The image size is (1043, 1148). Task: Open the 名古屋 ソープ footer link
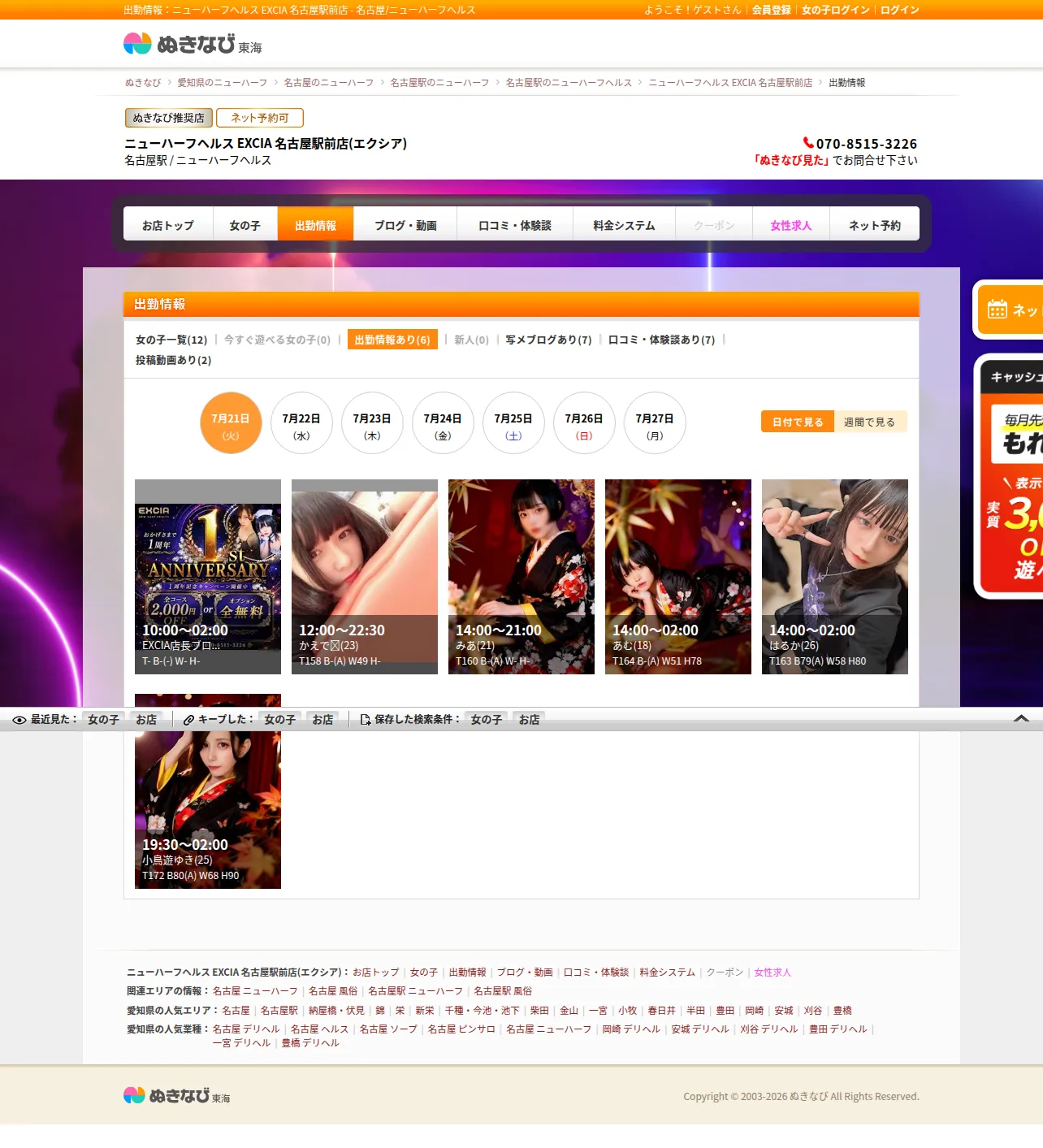388,1029
